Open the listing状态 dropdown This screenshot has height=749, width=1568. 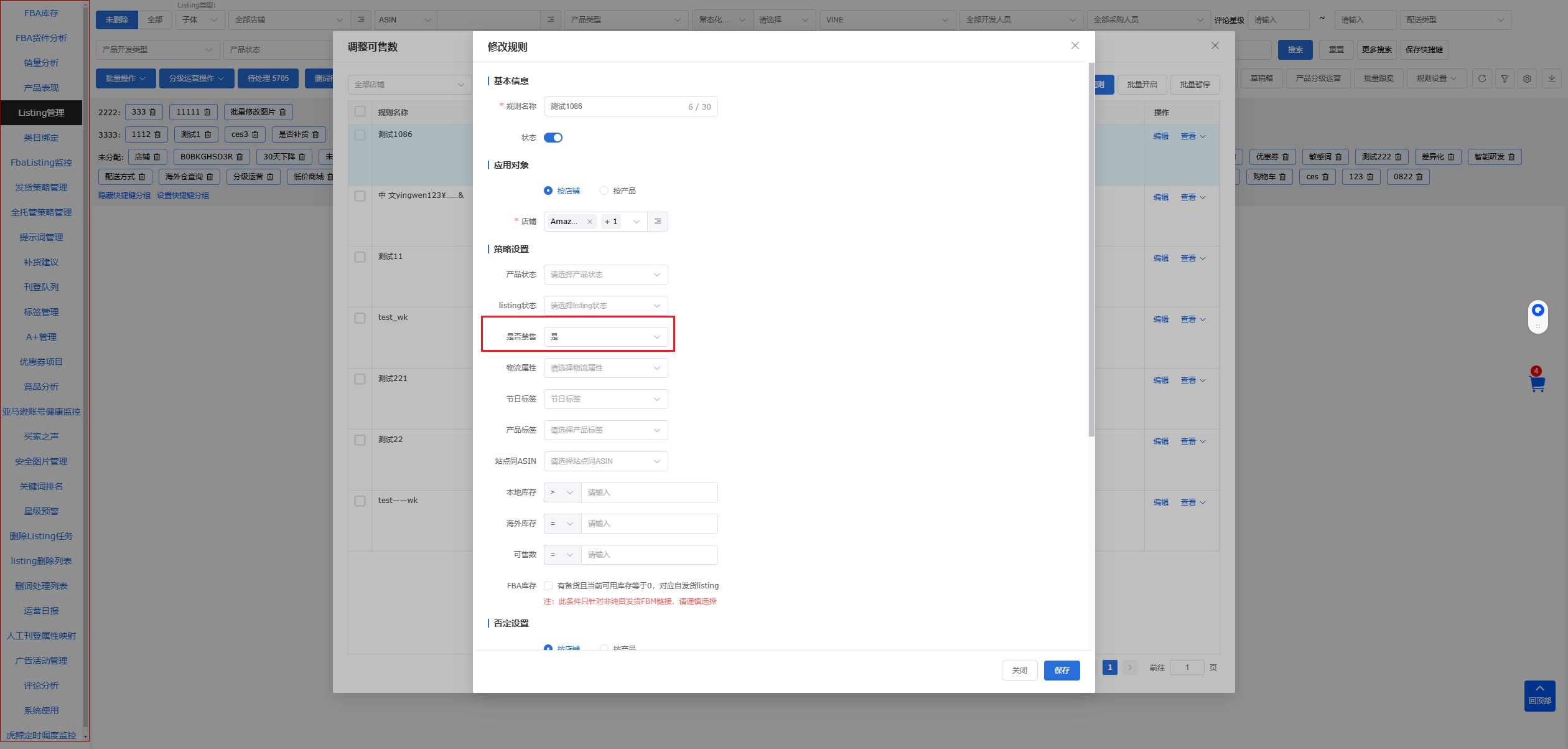[605, 306]
